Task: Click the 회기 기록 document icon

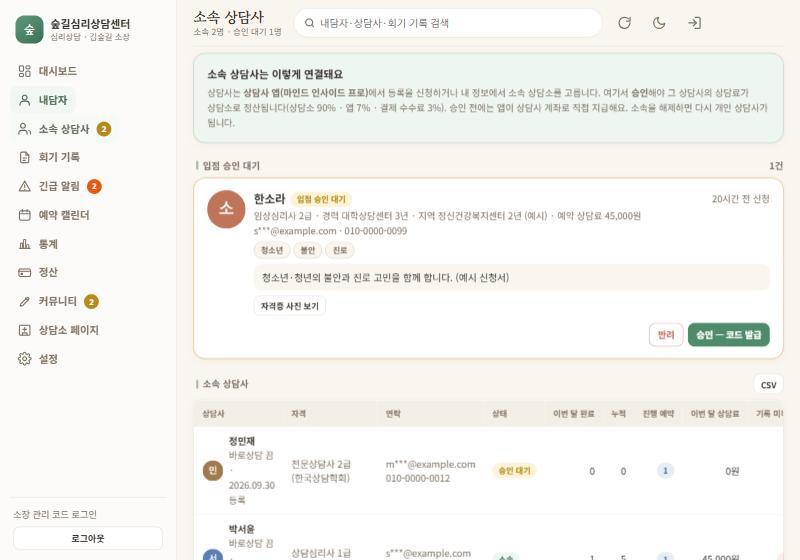Action: (24, 157)
